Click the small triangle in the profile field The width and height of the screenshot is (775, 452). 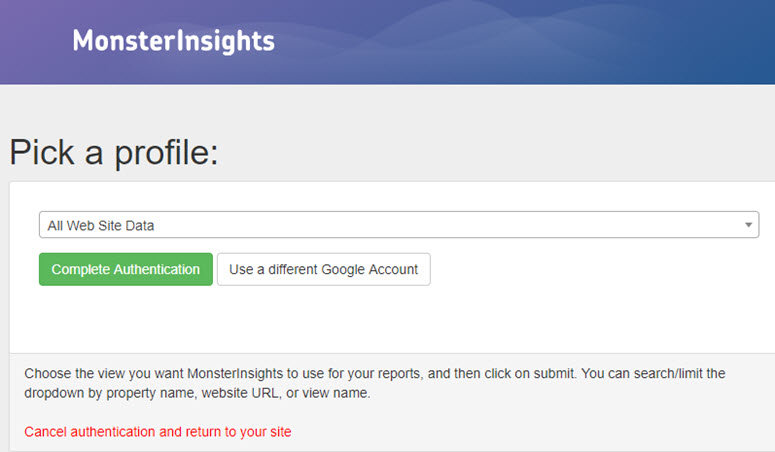click(749, 225)
